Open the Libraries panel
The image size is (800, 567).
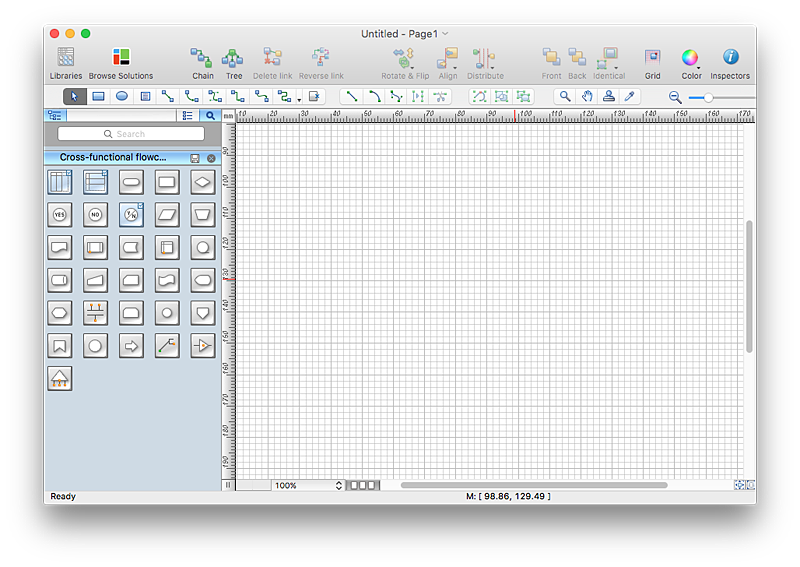tap(66, 62)
